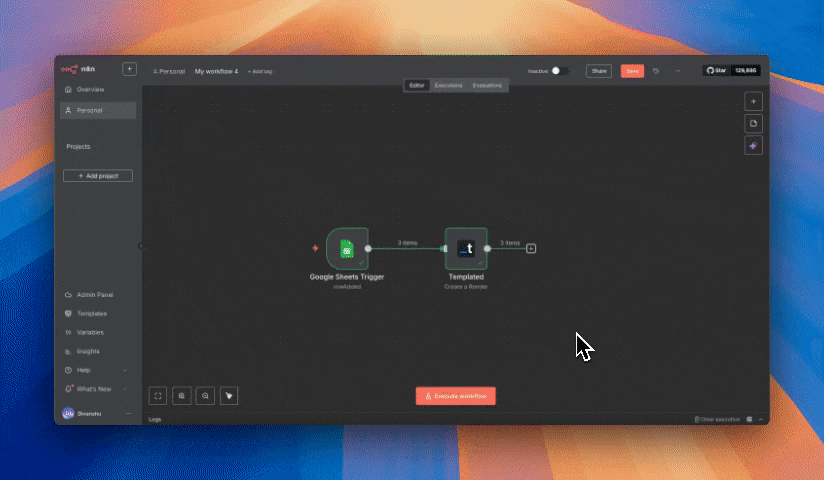Image resolution: width=824 pixels, height=480 pixels.
Task: Select the Google Sheets Trigger node
Action: [347, 249]
